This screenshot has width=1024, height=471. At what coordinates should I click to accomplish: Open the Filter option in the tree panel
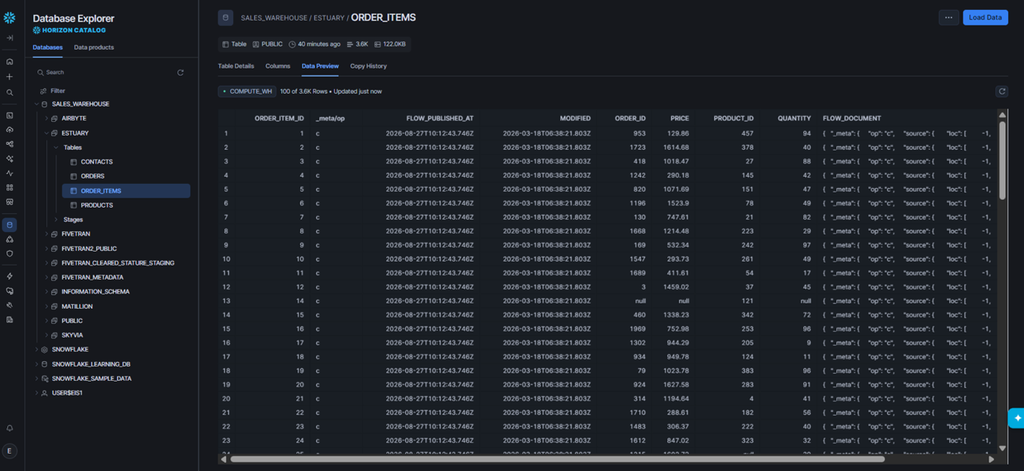(52, 91)
